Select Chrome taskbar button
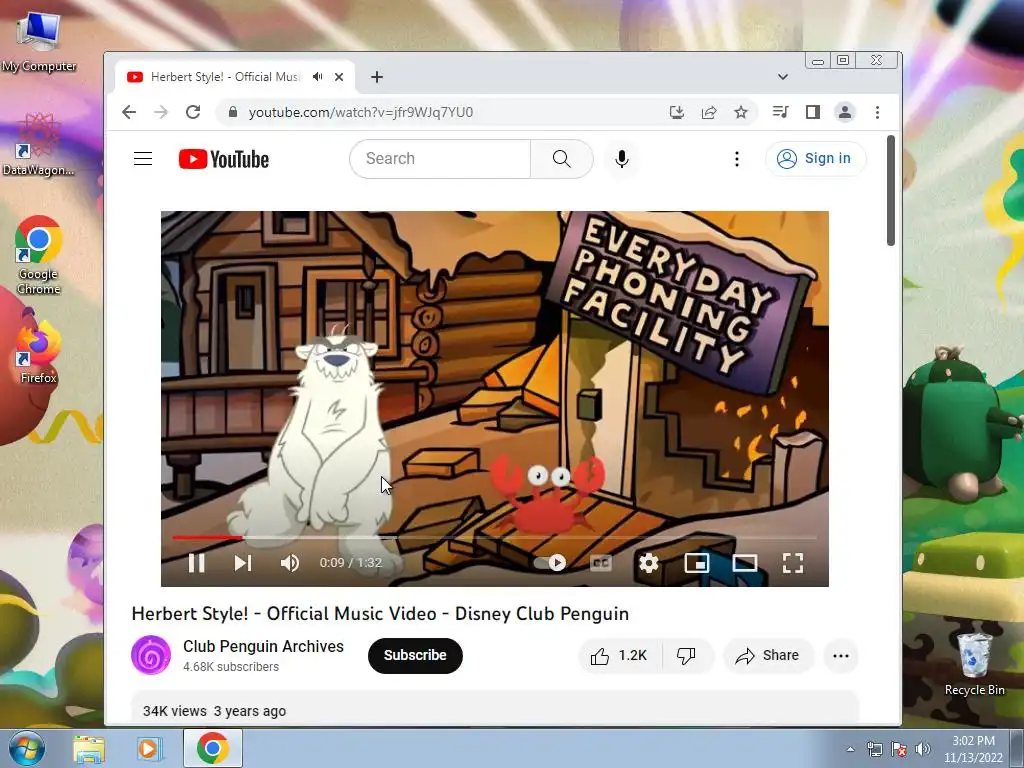1024x768 pixels. pos(213,748)
